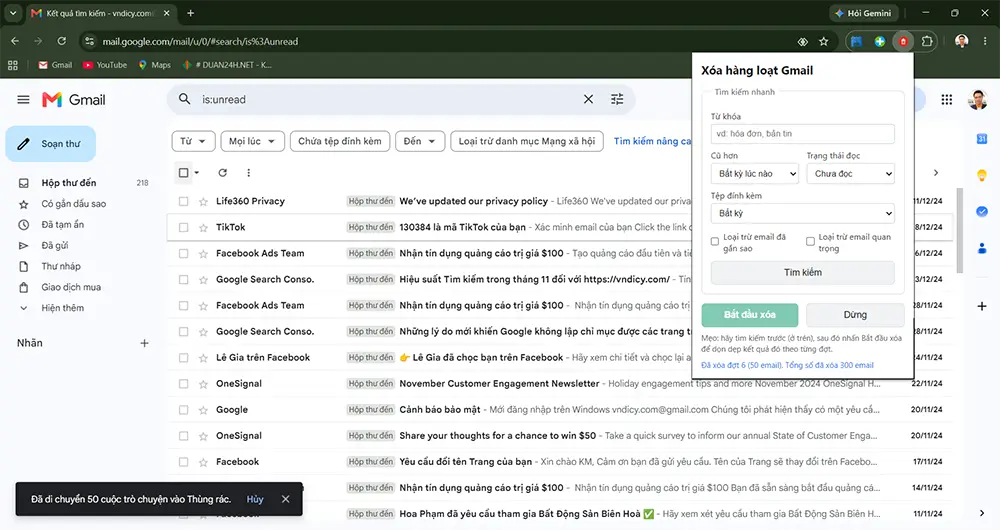The image size is (1000, 530).
Task: Open Trạng thái đọc dropdown
Action: (x=851, y=173)
